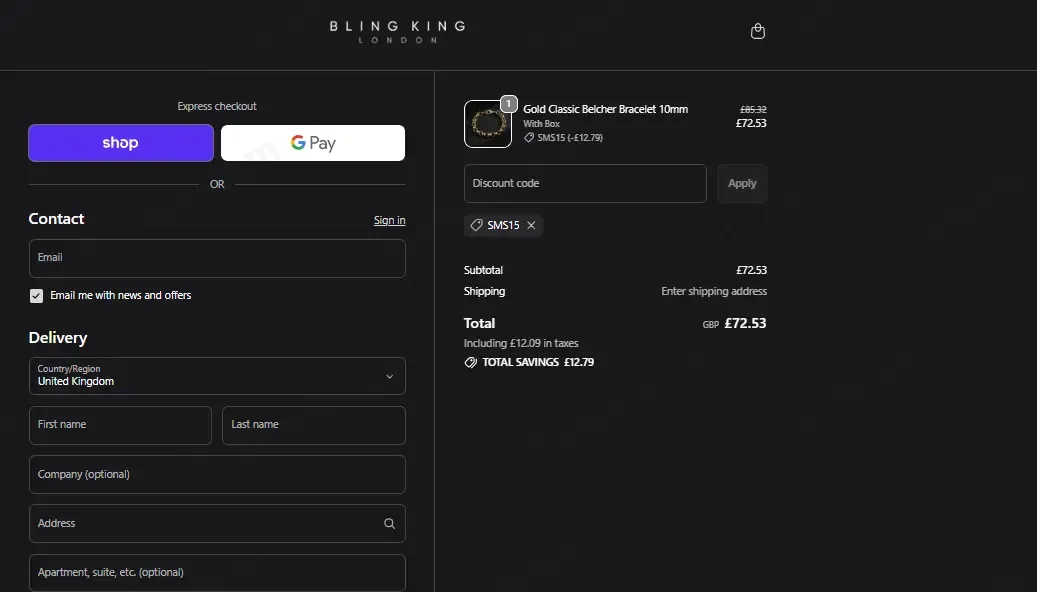Open the shopping bag cart icon
The width and height of the screenshot is (1037, 592).
pos(758,31)
